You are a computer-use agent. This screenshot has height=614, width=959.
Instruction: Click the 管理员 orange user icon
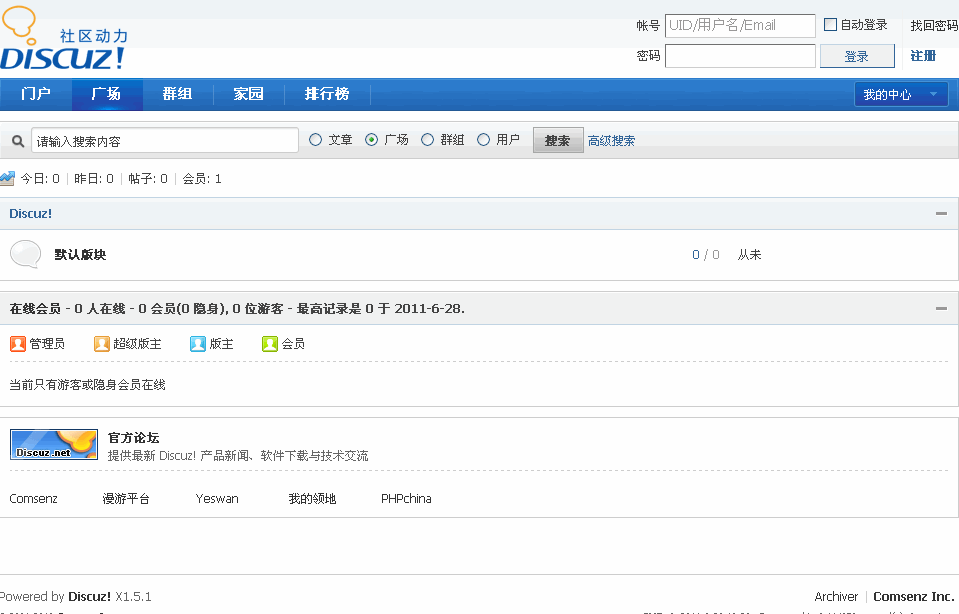click(18, 344)
